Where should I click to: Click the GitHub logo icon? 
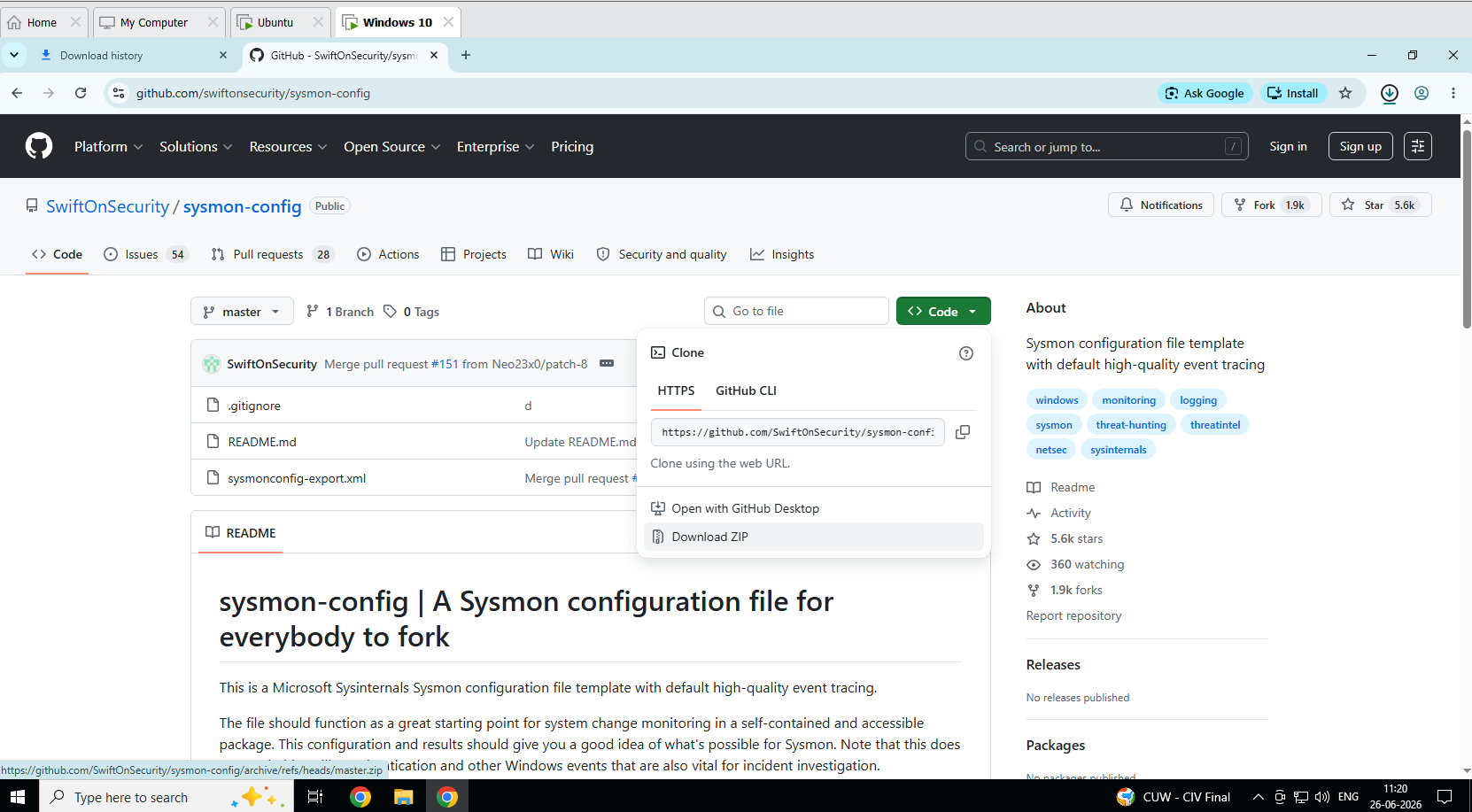pyautogui.click(x=39, y=146)
